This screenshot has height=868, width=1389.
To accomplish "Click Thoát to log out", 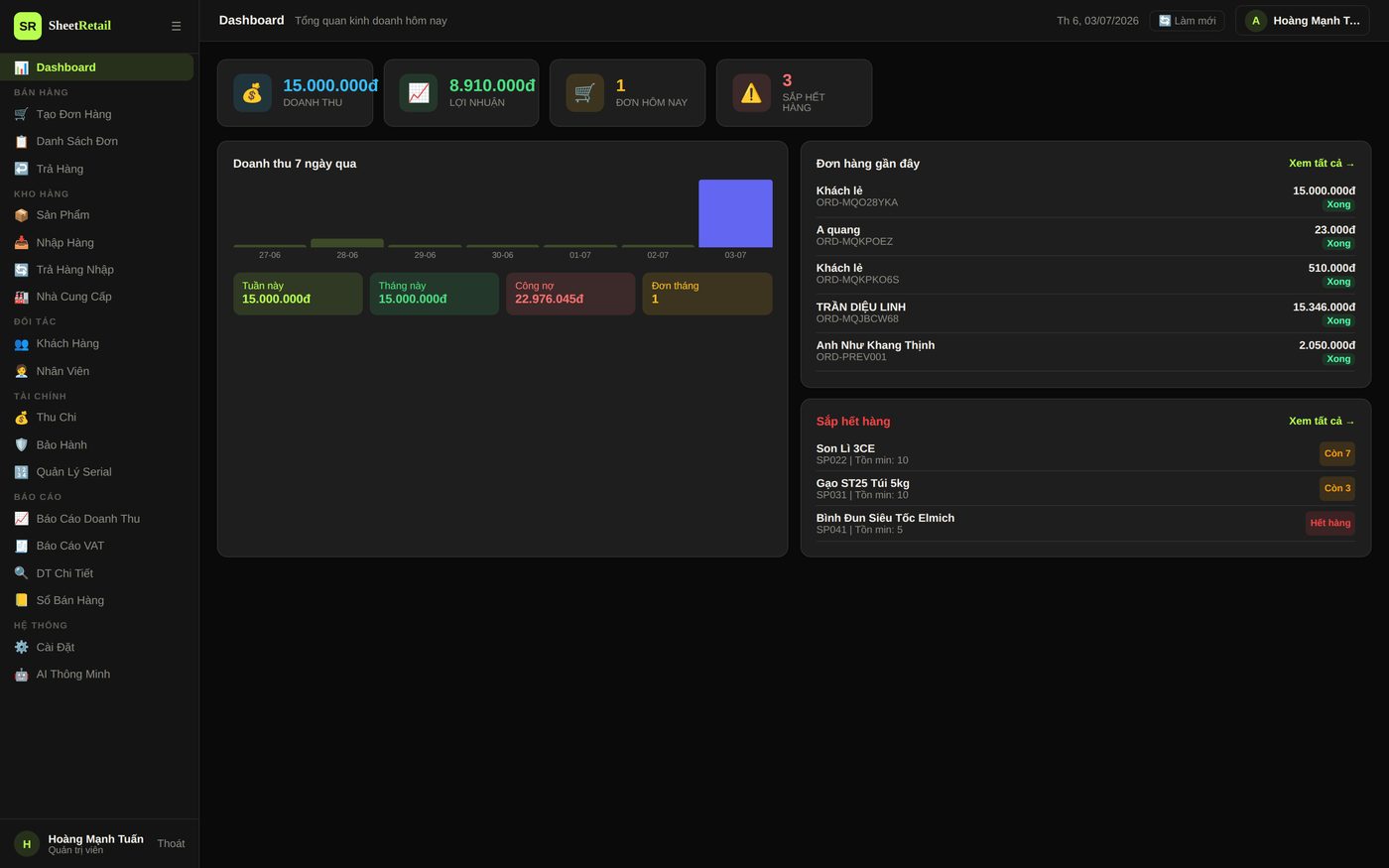I will coord(171,843).
